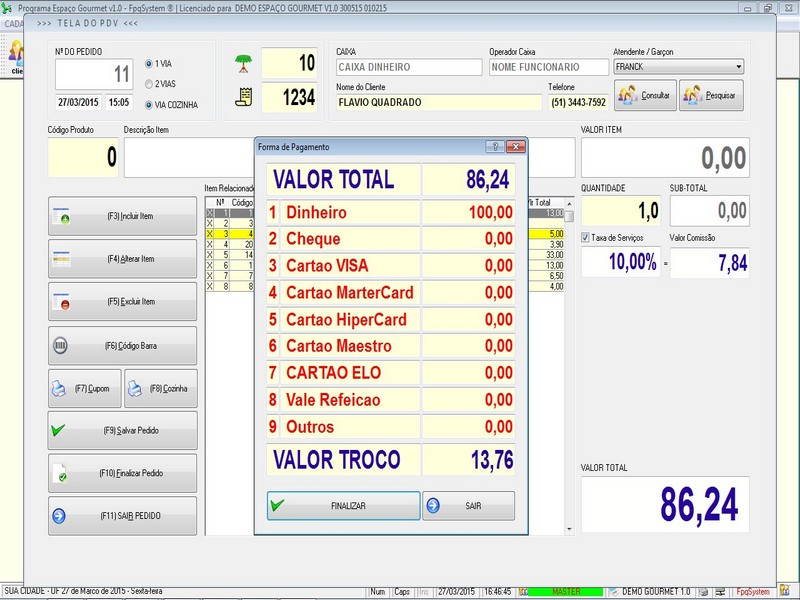
Task: Click the green MASTER status indicator
Action: click(565, 592)
